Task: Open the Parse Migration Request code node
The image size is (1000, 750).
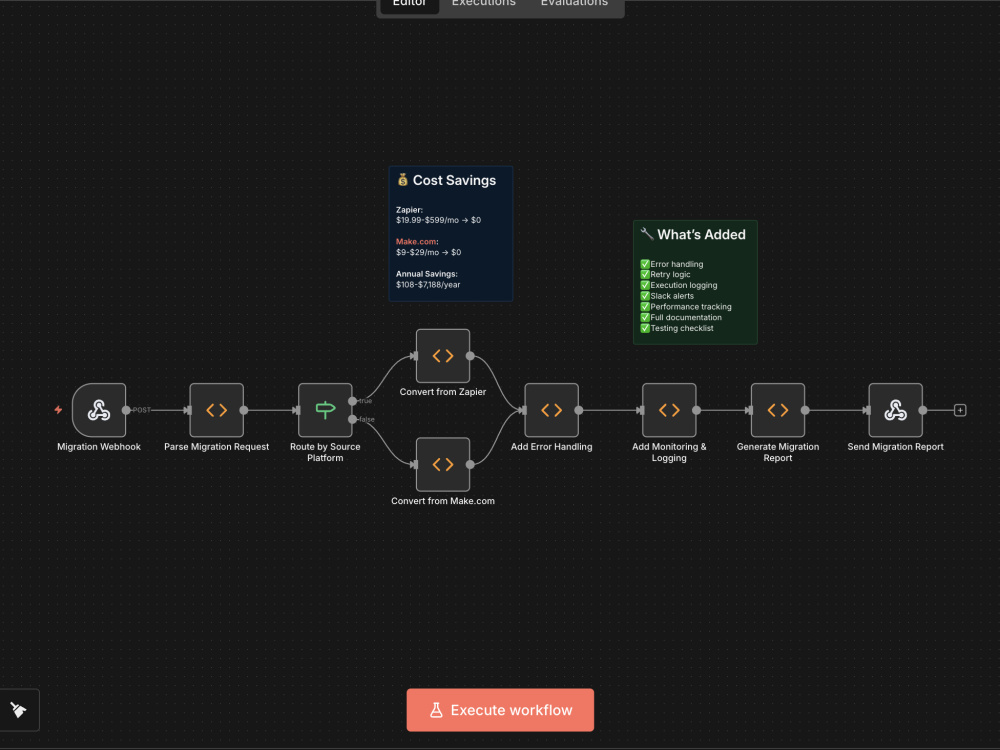Action: (x=216, y=410)
